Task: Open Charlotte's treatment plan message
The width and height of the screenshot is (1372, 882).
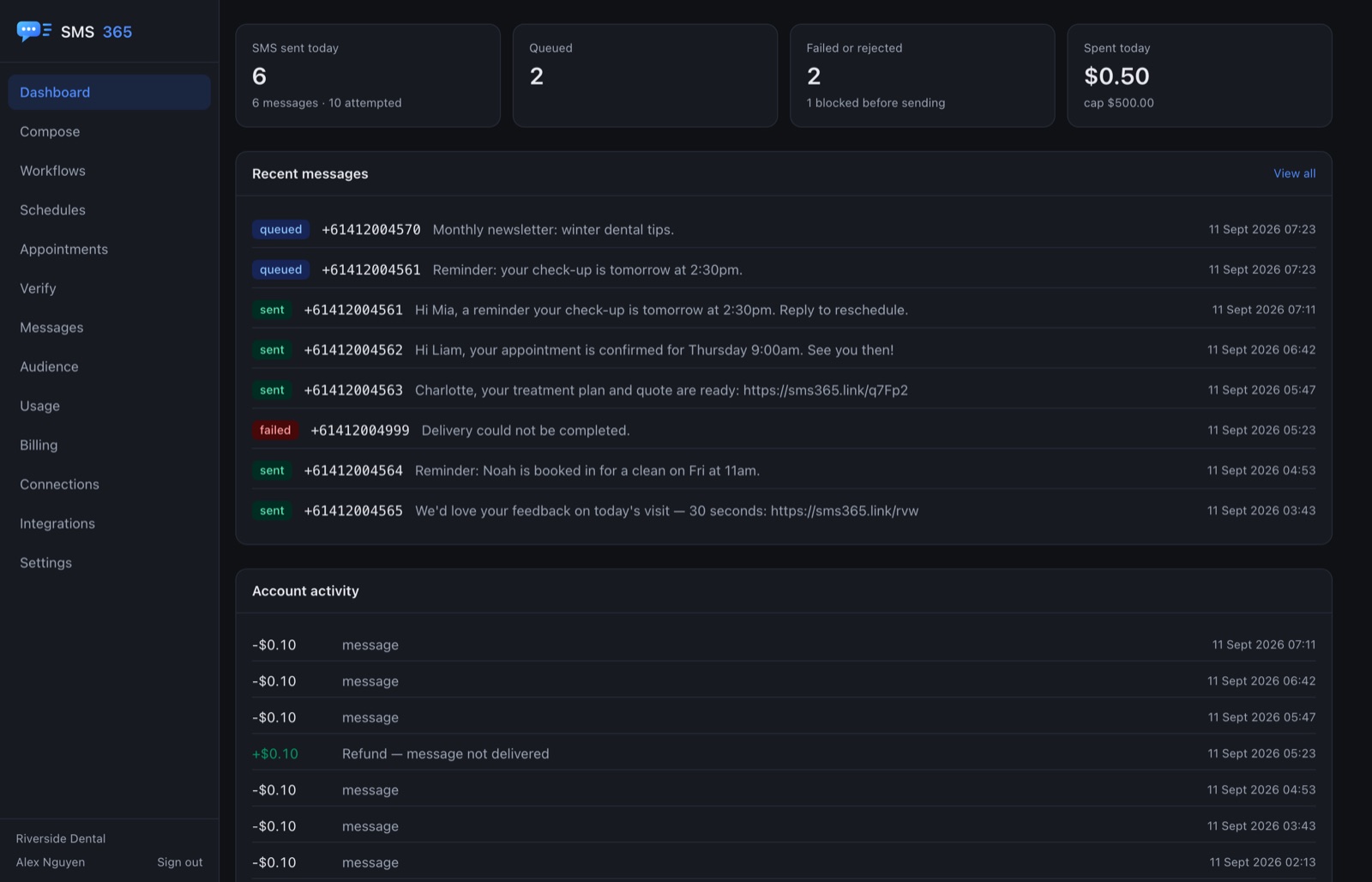Action: 661,390
